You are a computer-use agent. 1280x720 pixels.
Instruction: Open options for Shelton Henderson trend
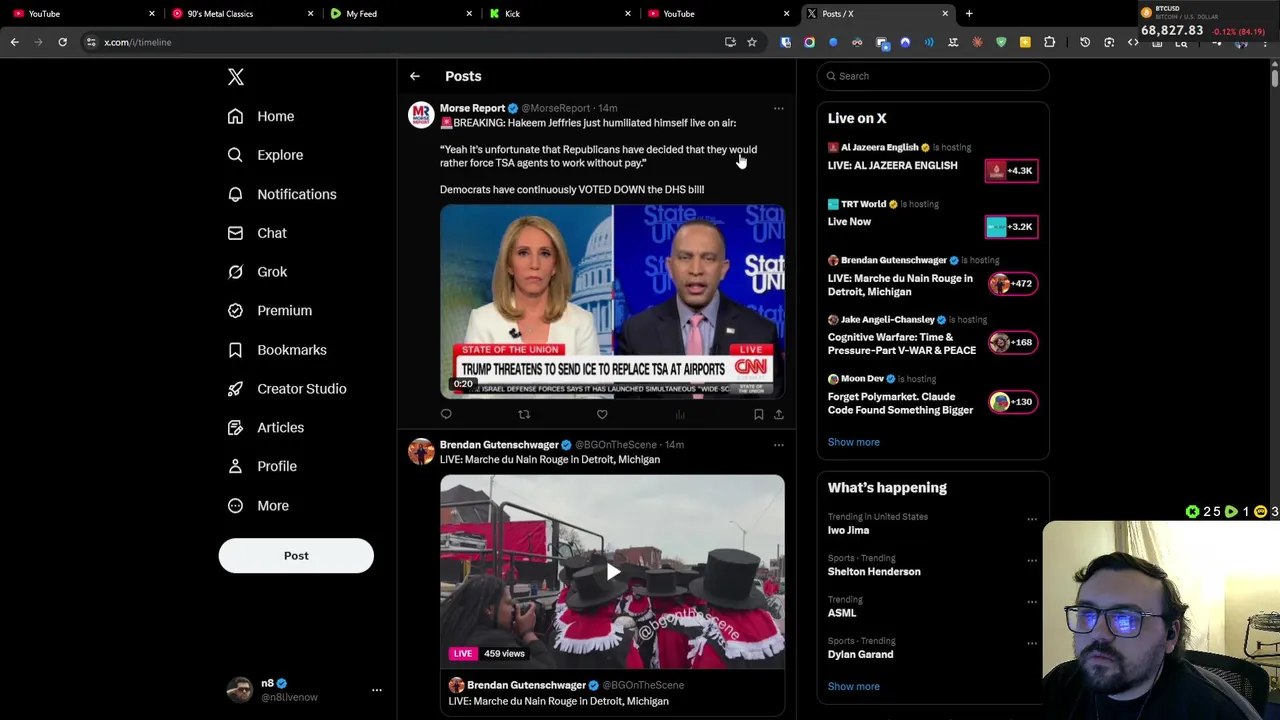coord(1032,561)
